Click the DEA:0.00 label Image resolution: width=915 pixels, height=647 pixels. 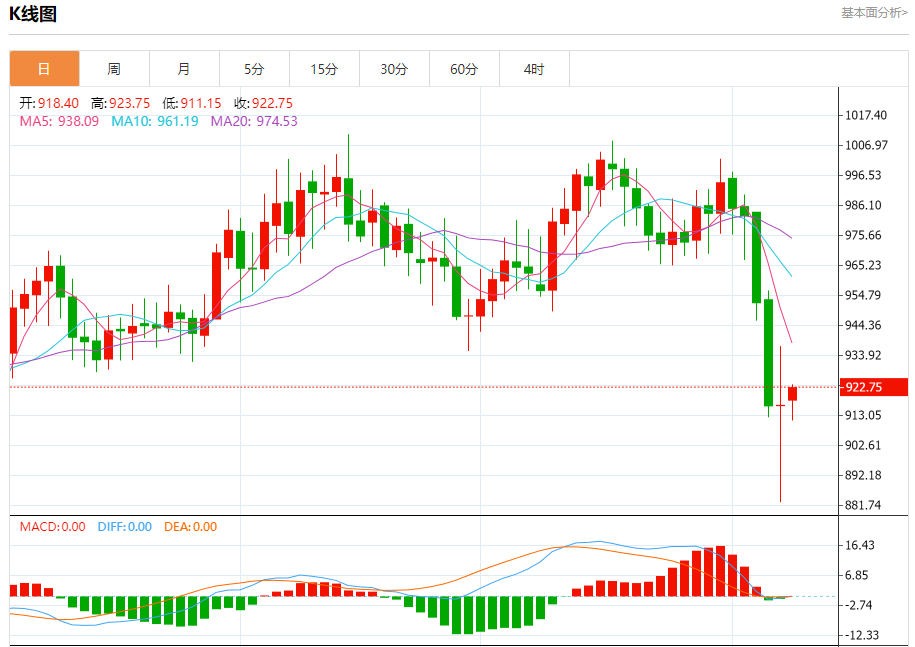[x=191, y=527]
